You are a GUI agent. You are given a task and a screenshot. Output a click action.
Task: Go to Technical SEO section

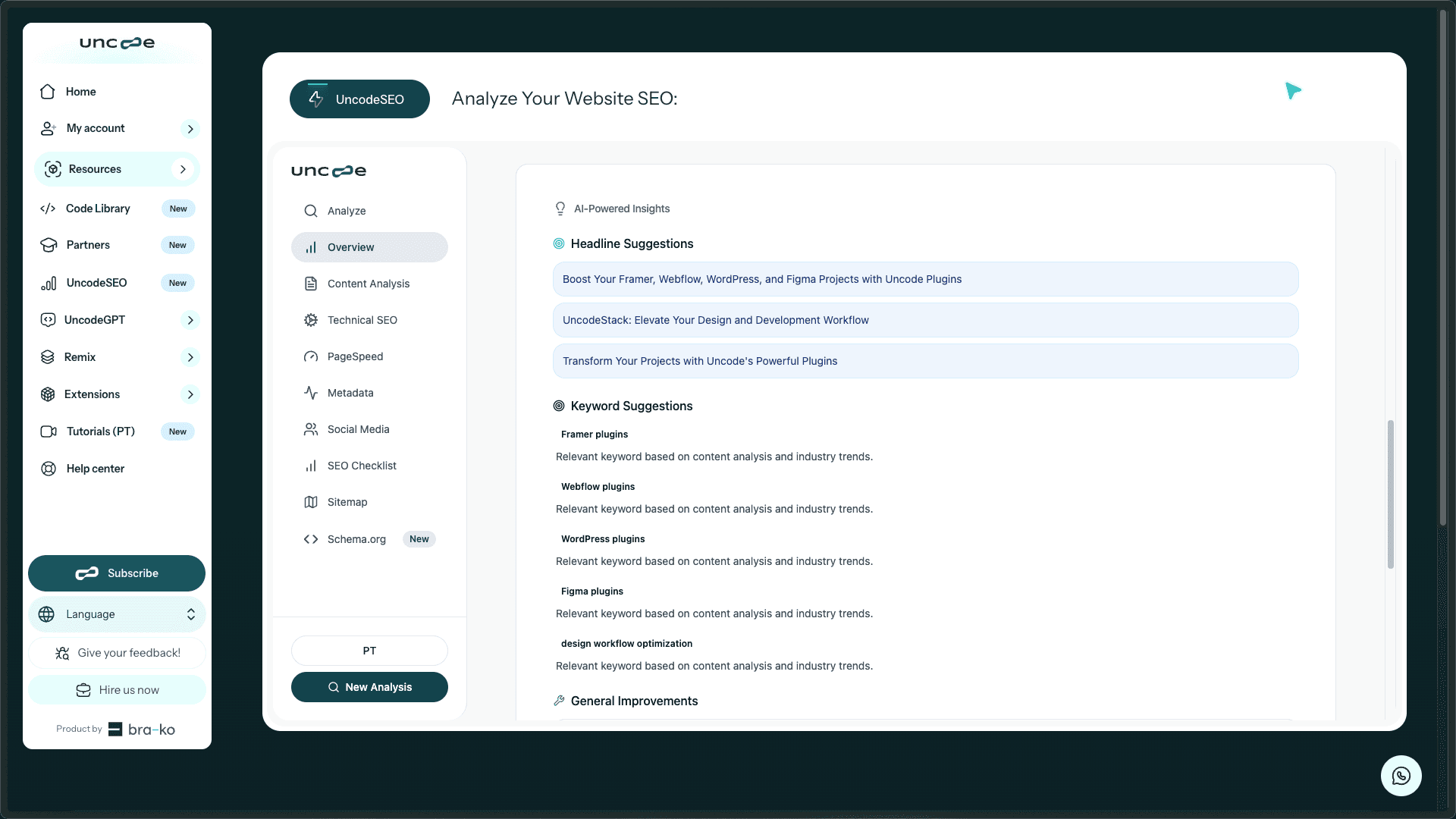pyautogui.click(x=369, y=320)
